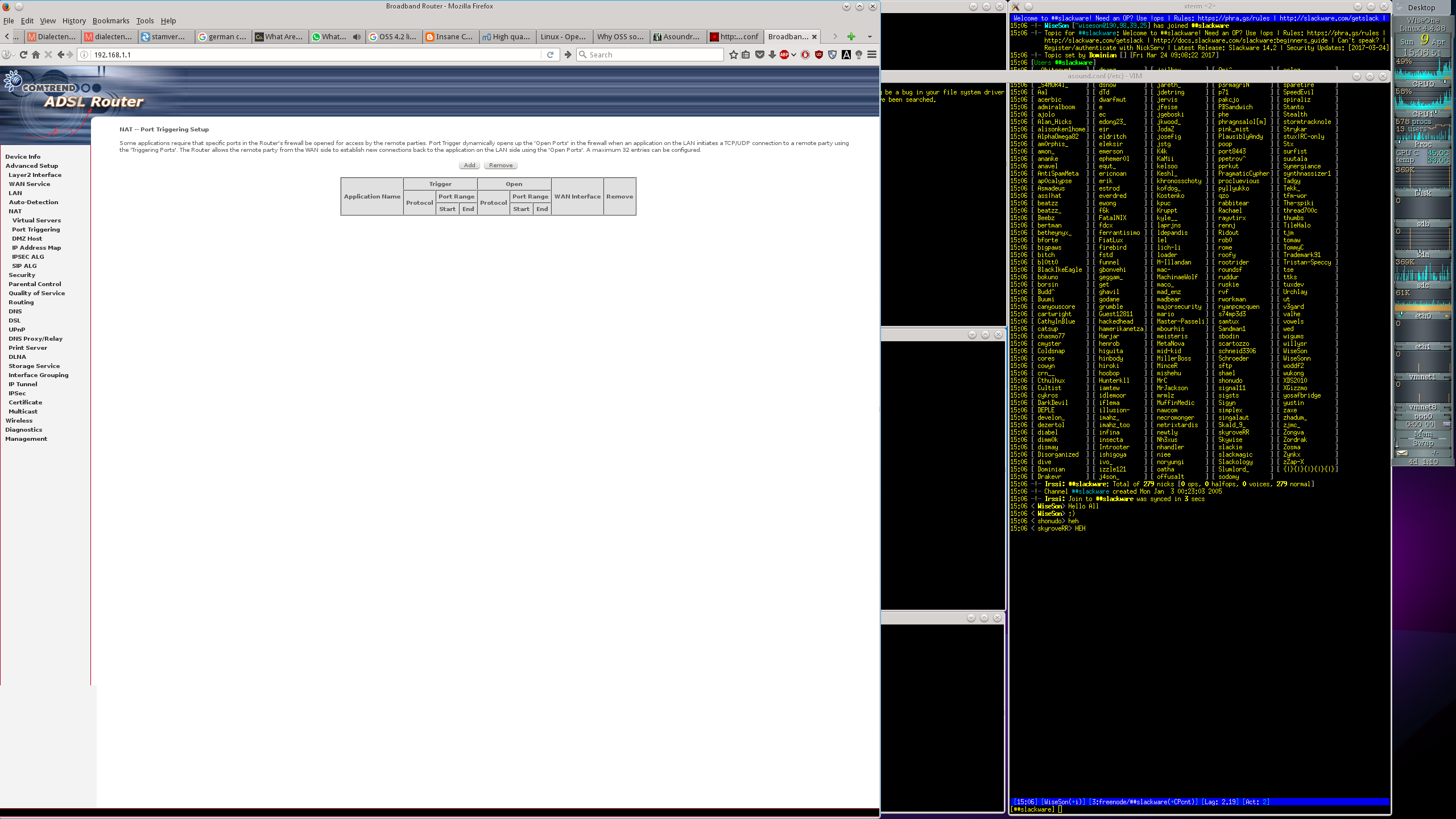Screen dimensions: 1456x819
Task: Show bookmarks list toolbar icon
Action: coord(746,55)
